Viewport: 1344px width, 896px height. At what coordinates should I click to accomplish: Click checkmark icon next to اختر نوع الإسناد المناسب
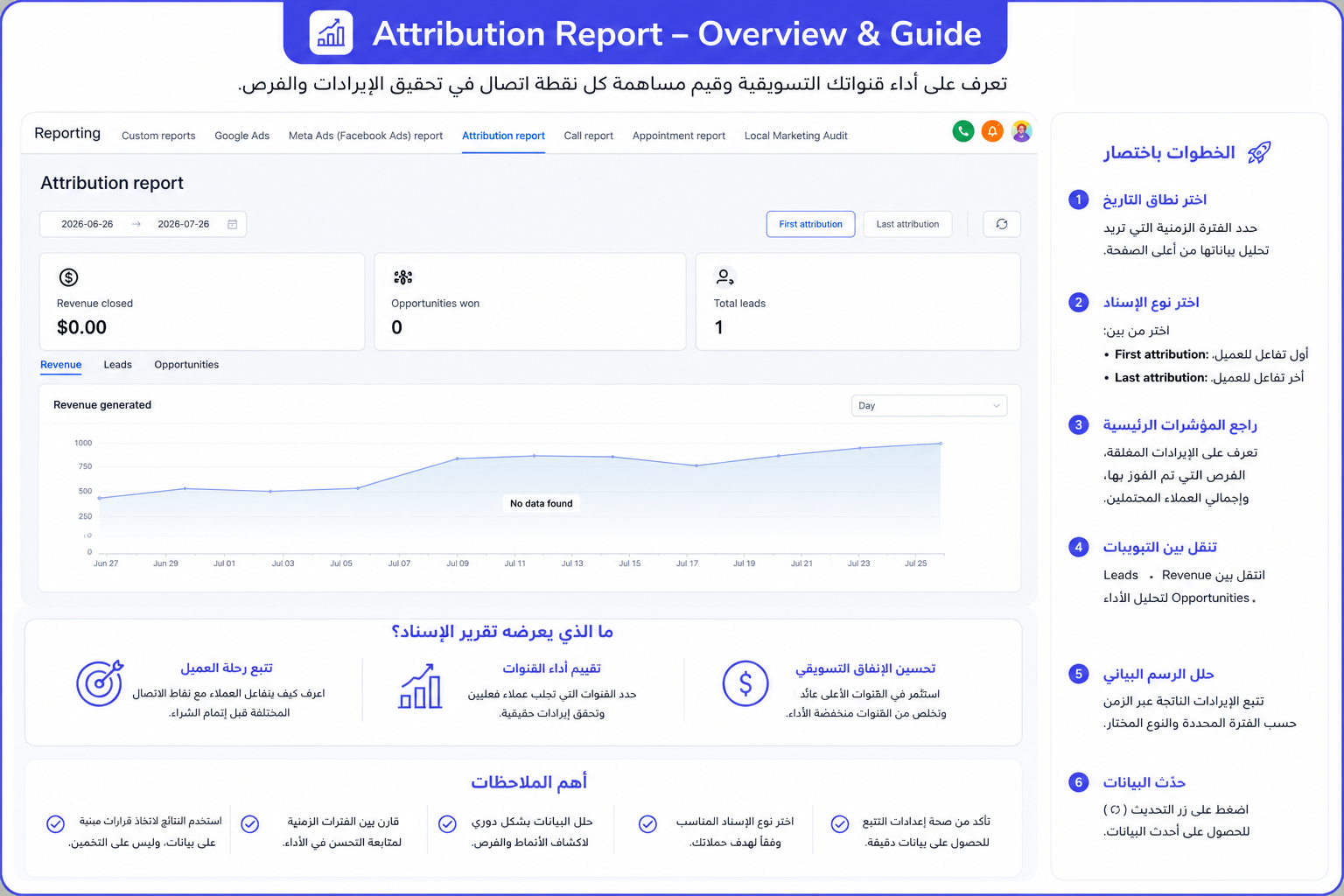[x=647, y=823]
